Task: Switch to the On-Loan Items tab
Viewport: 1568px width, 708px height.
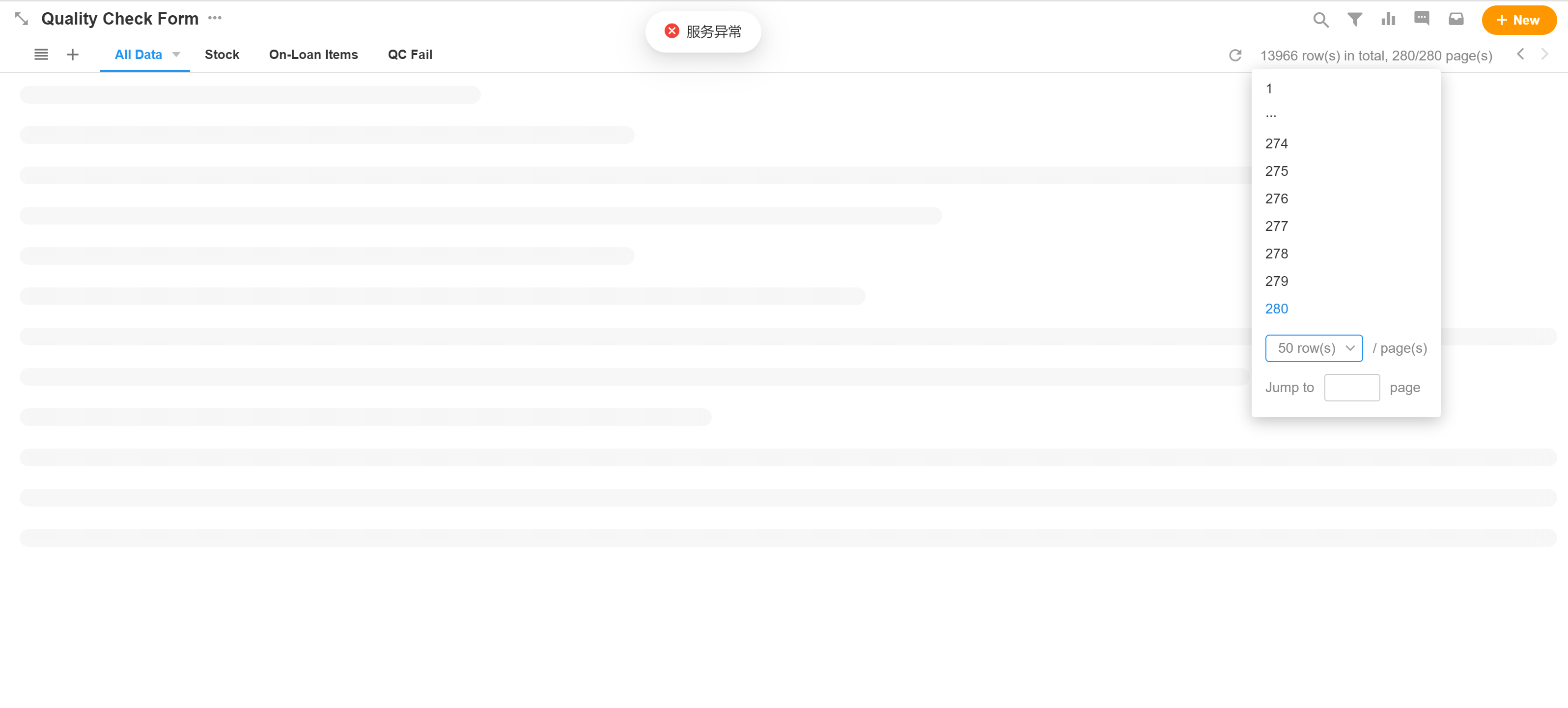Action: tap(313, 55)
